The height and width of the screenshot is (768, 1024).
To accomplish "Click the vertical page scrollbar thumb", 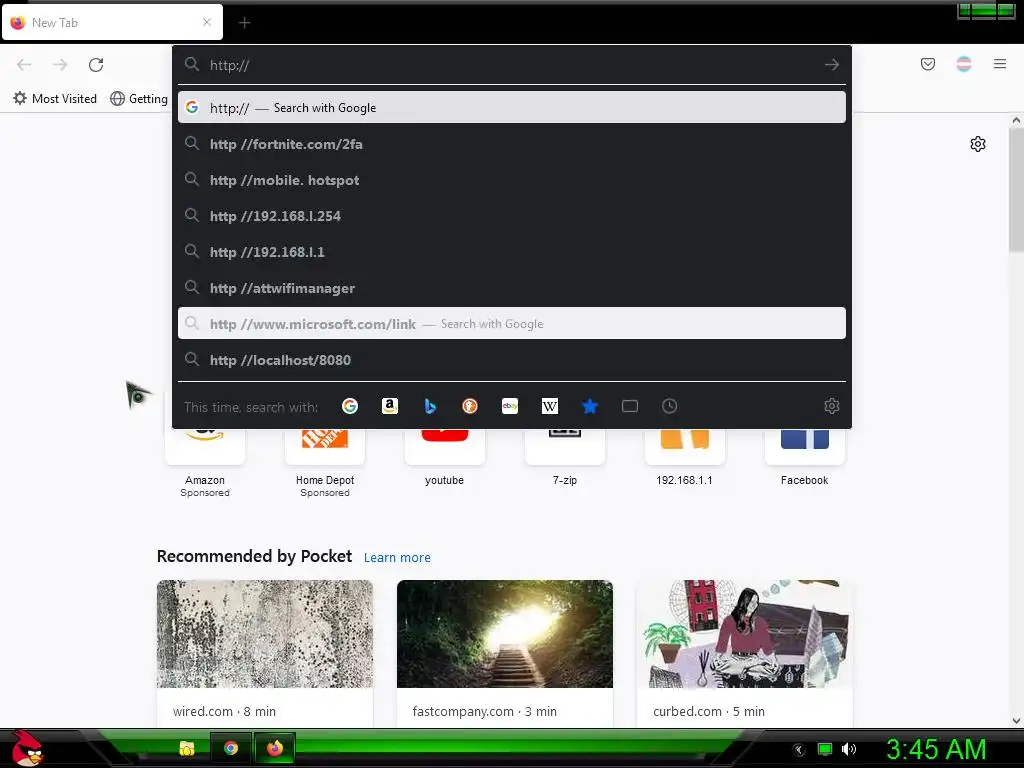I will [x=1016, y=189].
